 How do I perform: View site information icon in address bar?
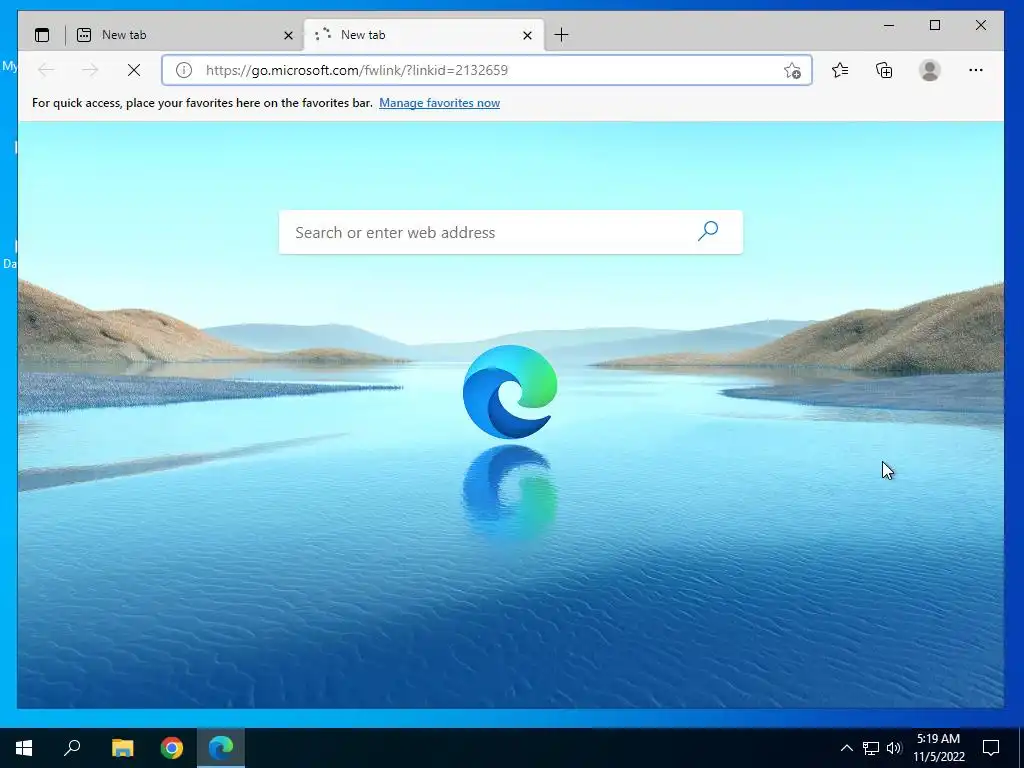click(184, 70)
